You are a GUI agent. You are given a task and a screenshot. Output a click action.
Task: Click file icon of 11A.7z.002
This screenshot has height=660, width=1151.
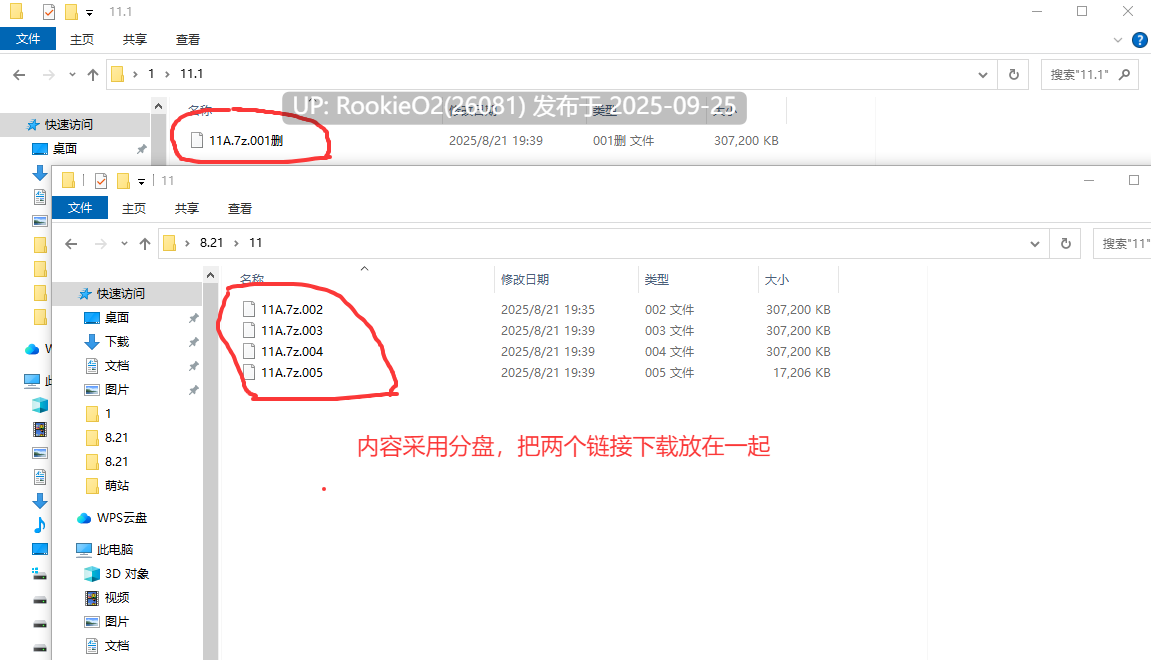(249, 310)
